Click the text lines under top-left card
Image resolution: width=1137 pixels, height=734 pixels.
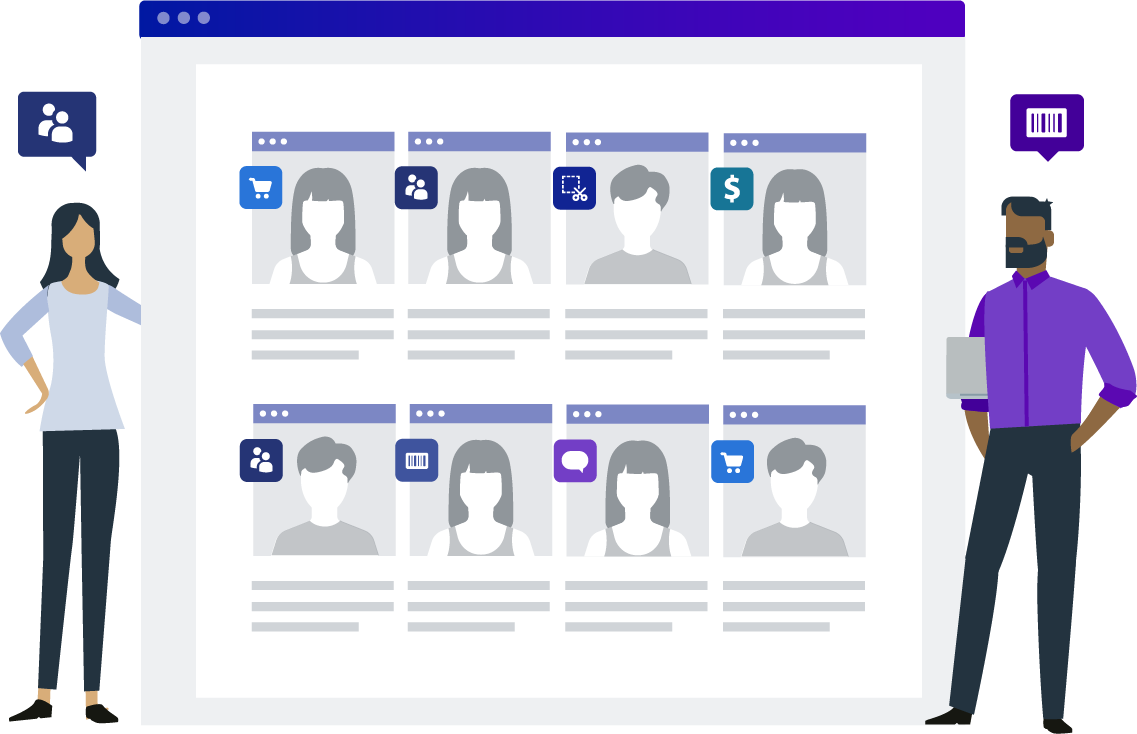tap(322, 334)
